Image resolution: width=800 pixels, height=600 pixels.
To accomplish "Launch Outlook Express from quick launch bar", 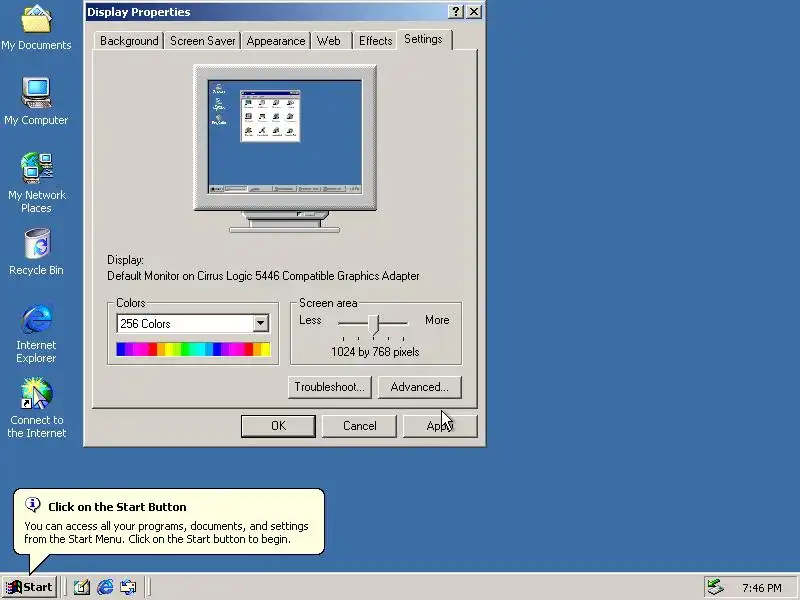I will (x=128, y=587).
